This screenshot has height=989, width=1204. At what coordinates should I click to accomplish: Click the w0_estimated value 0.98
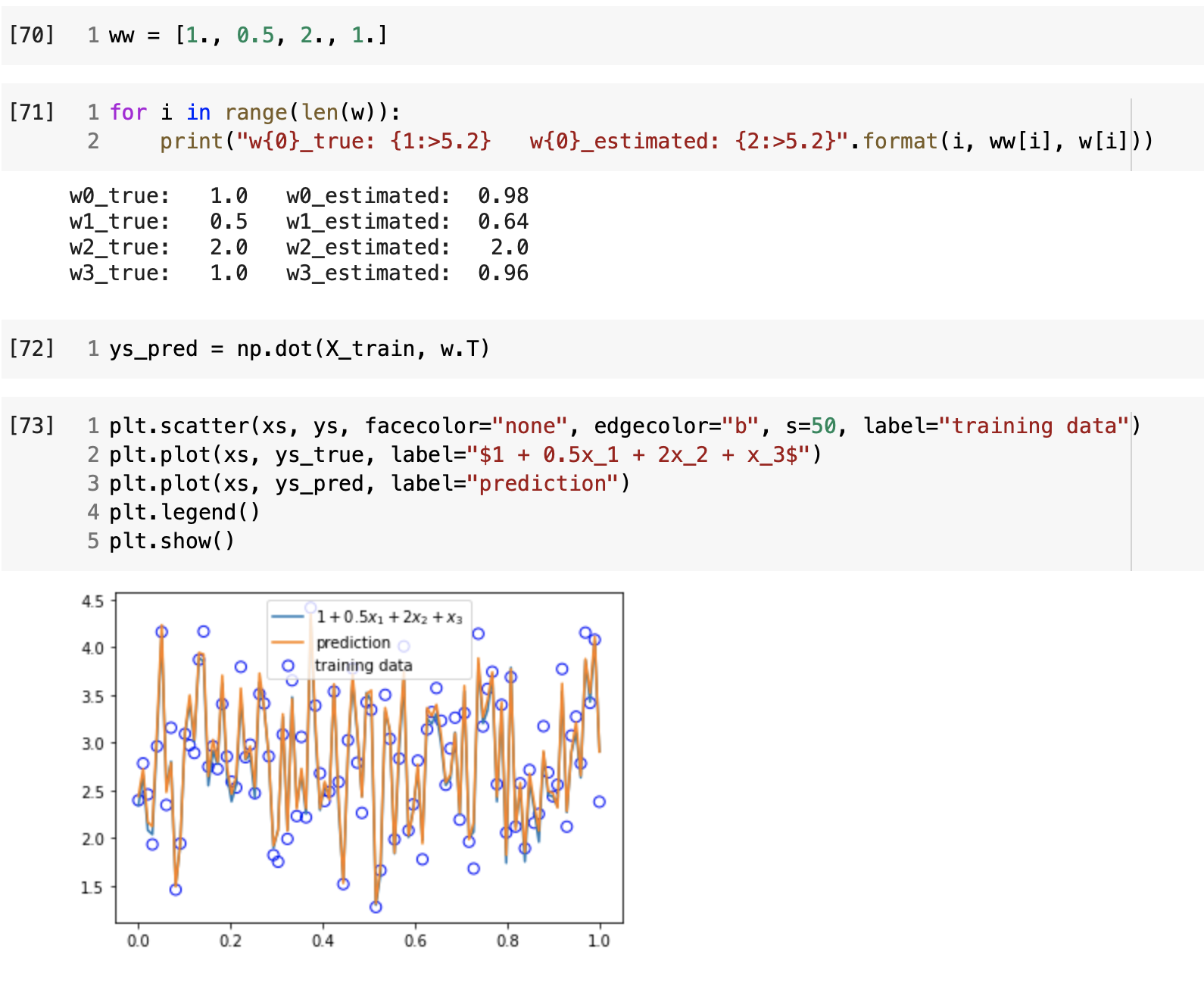(503, 195)
